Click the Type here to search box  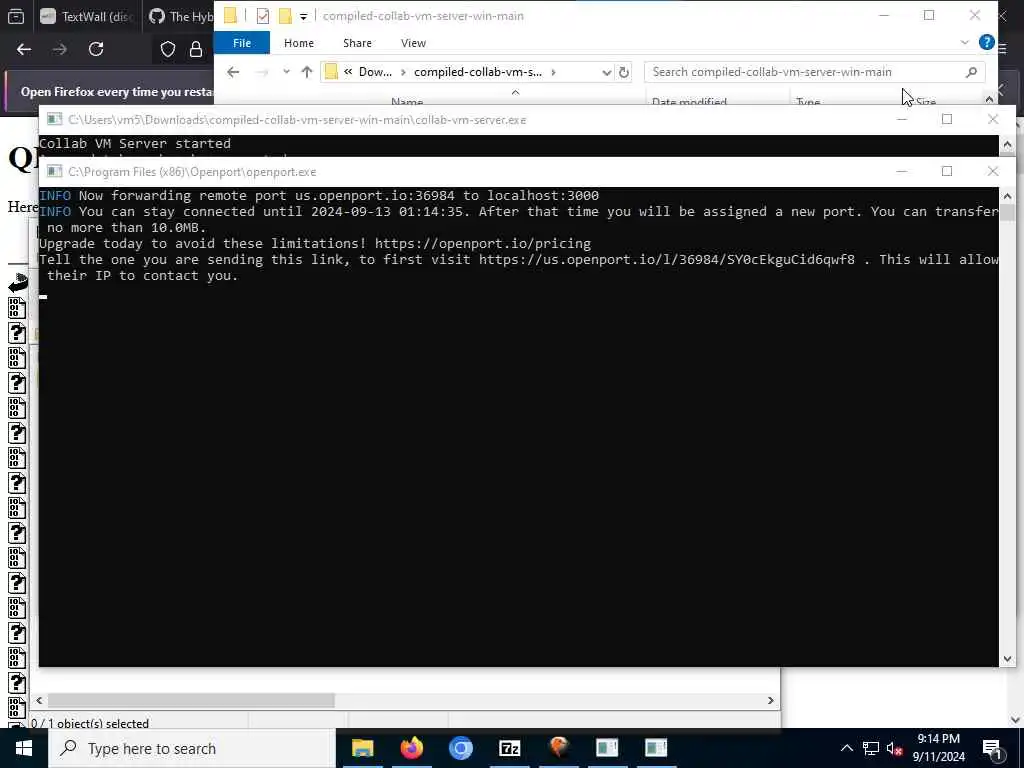coord(192,748)
